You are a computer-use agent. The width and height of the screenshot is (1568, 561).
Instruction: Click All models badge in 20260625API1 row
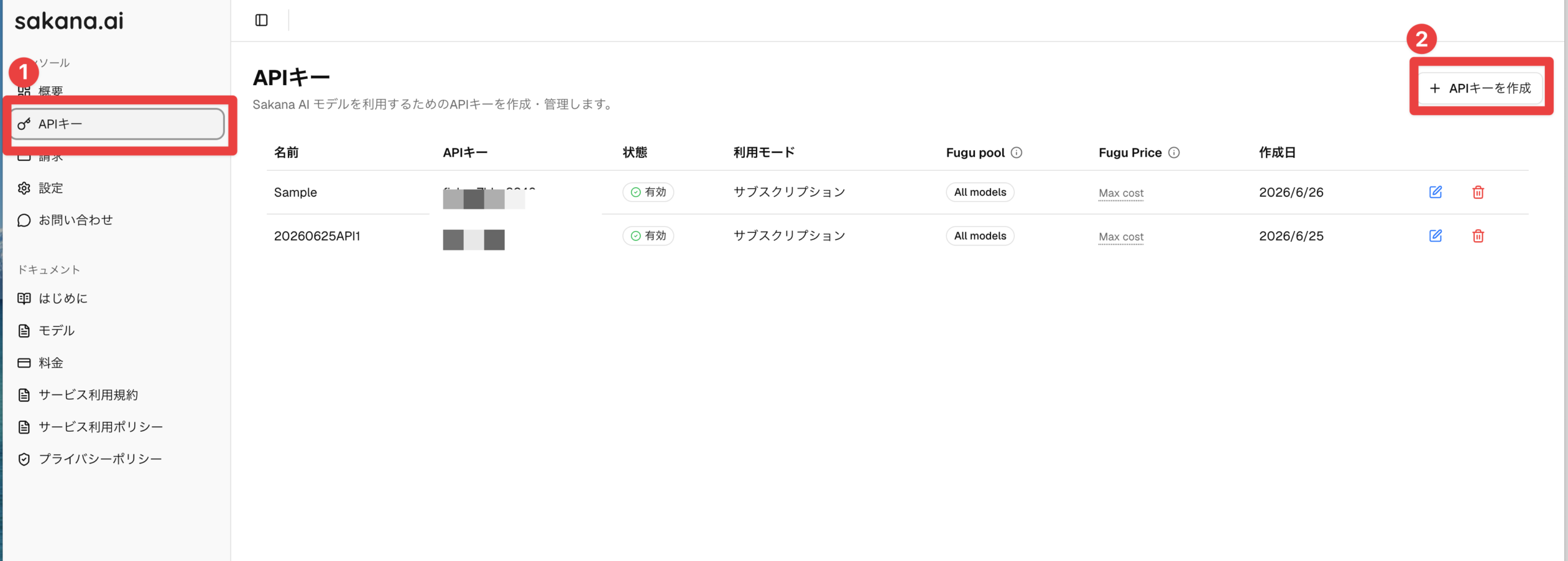(980, 236)
